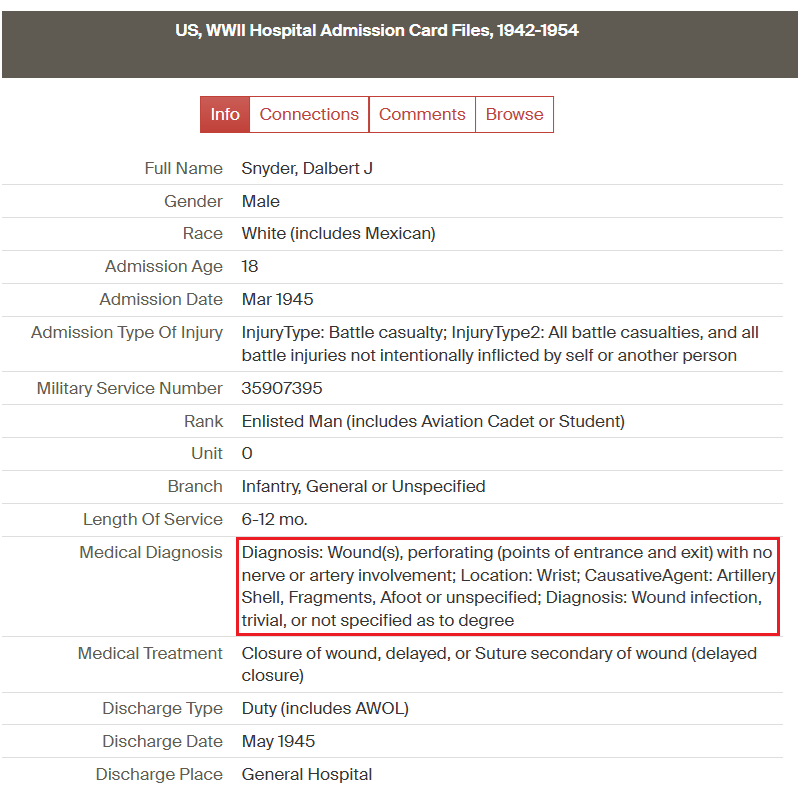Click Infantry, General or Unspecified

(x=363, y=487)
